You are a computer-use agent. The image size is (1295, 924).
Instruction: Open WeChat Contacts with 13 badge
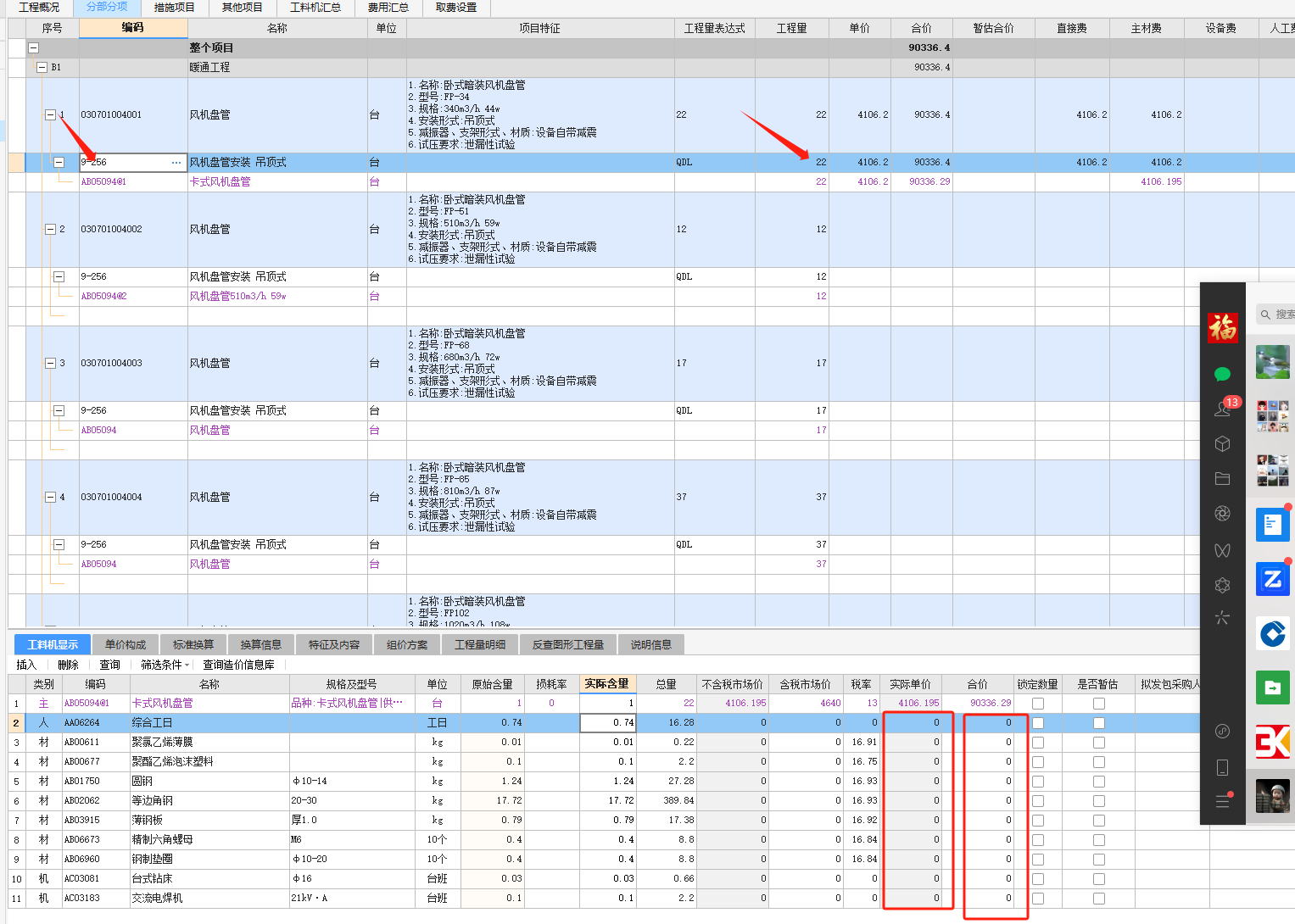1222,409
